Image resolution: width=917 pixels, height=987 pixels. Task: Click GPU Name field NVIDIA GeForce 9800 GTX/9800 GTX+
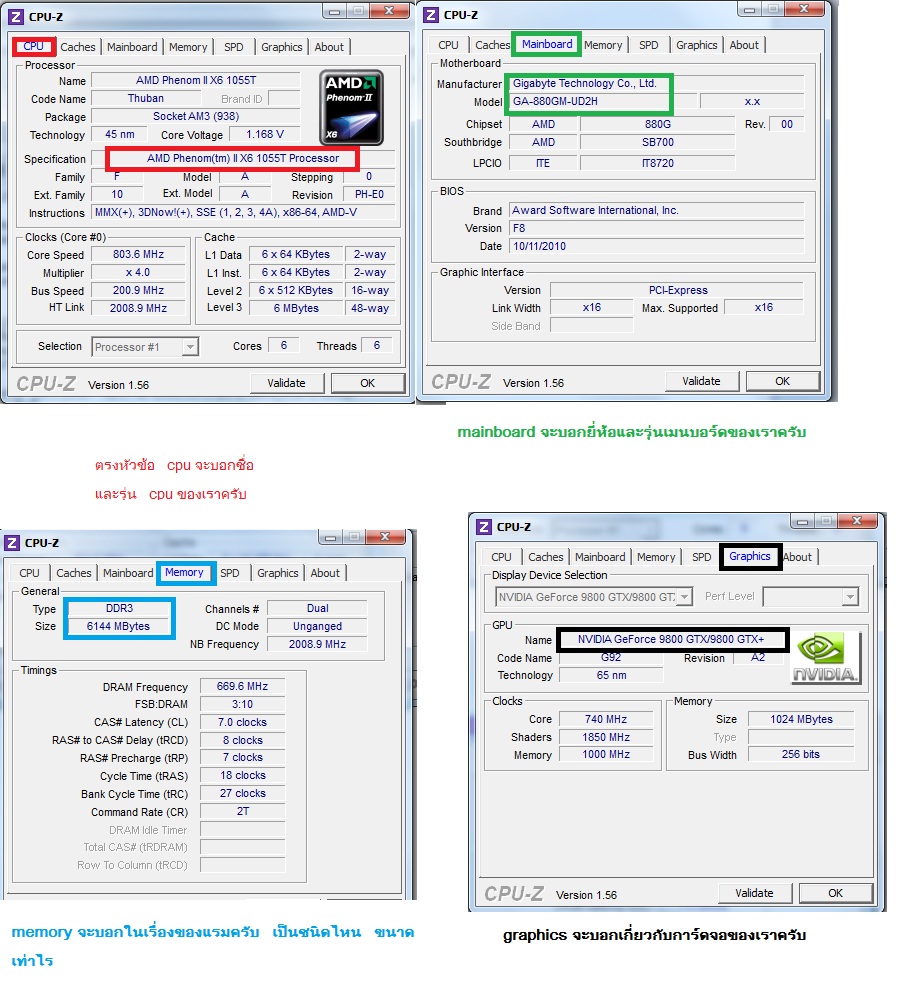(671, 640)
